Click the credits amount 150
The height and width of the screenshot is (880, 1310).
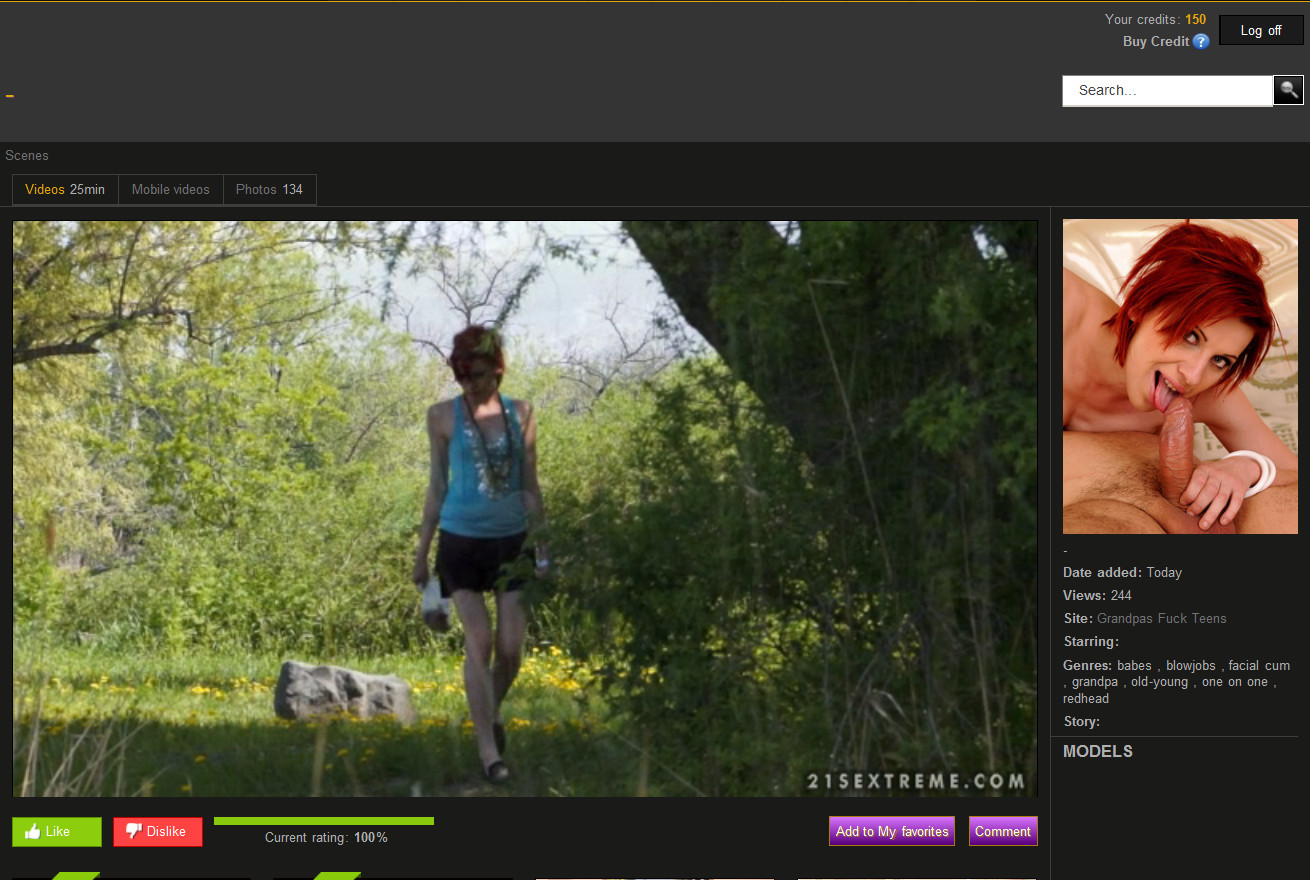click(x=1195, y=19)
